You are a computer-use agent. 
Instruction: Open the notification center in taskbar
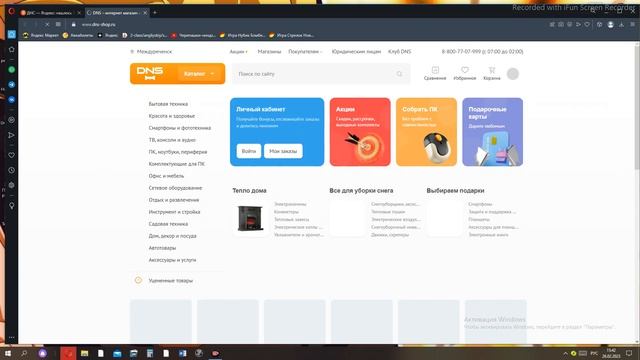coord(629,353)
